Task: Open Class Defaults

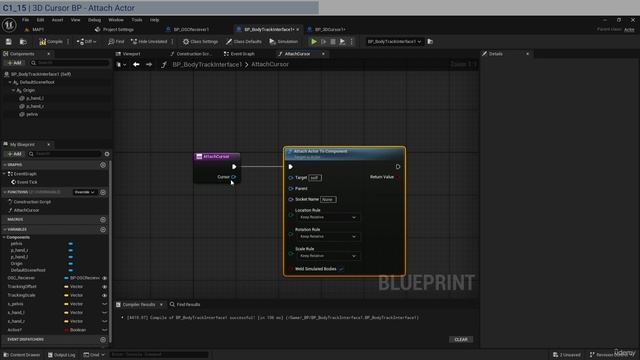Action: point(244,42)
